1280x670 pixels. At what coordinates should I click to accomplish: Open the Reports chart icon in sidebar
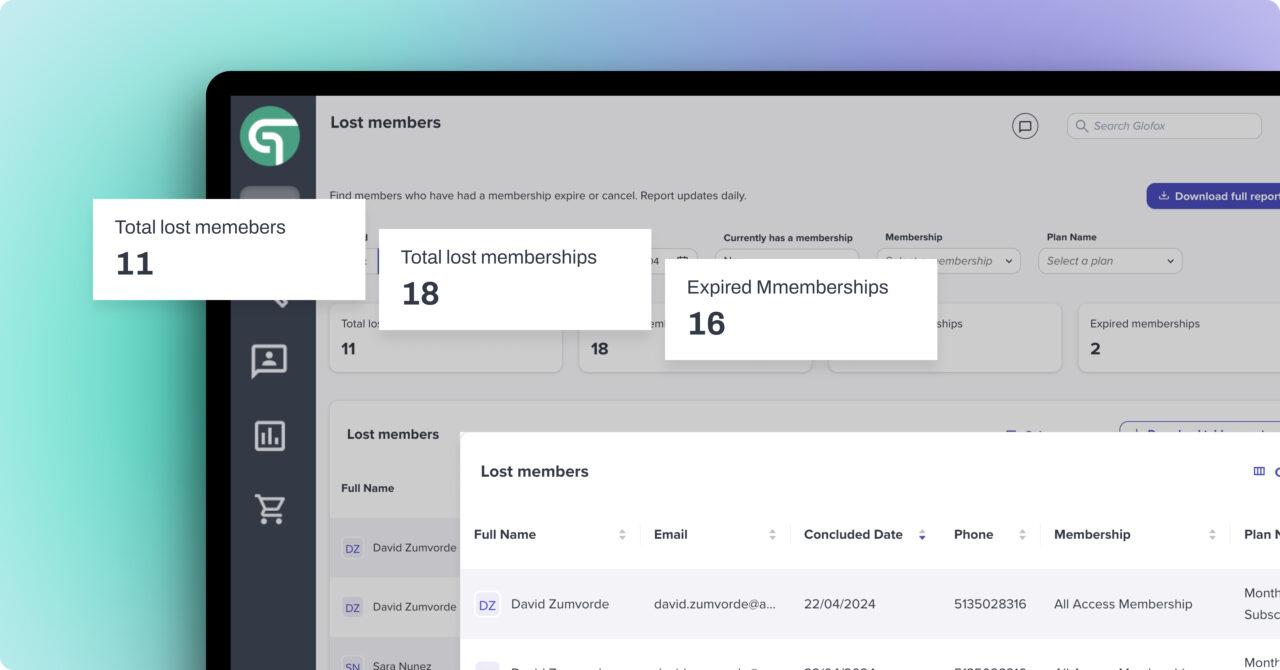tap(268, 436)
